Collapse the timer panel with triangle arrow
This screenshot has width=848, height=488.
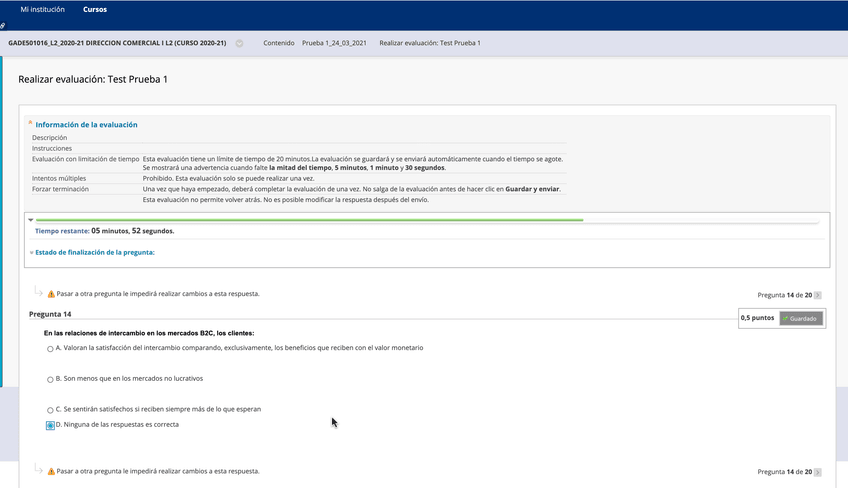click(30, 219)
